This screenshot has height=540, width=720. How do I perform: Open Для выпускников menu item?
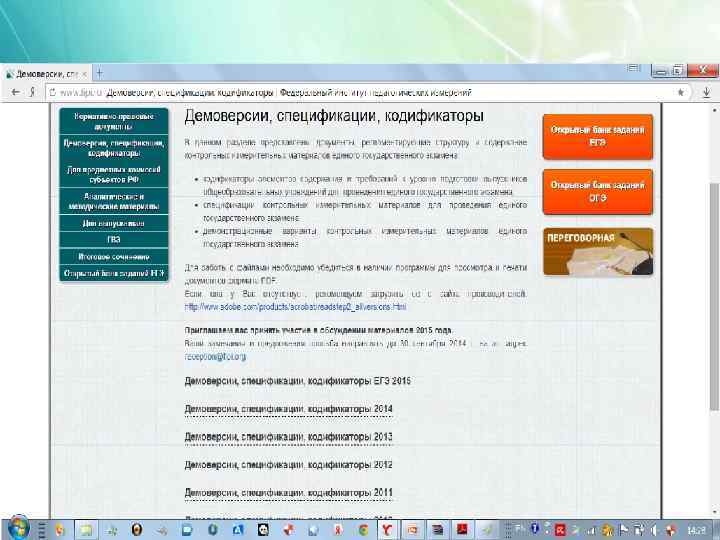coord(114,223)
